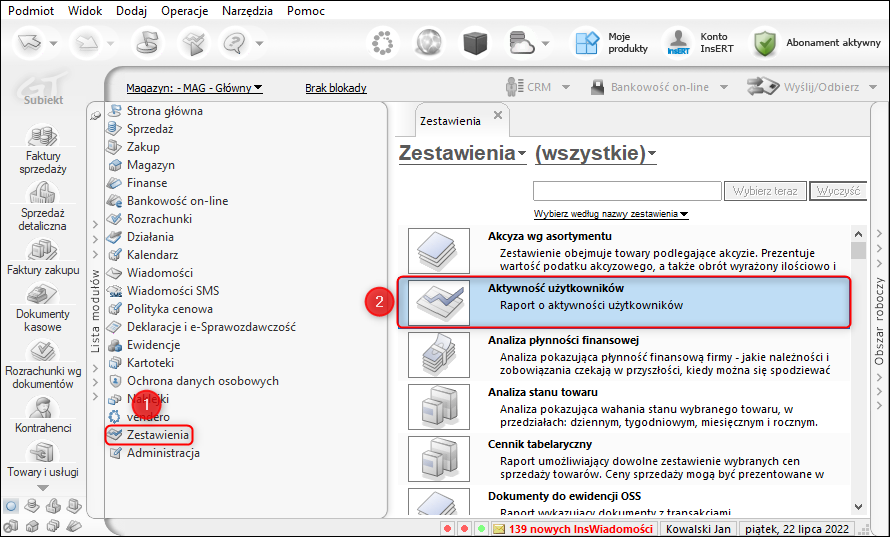The width and height of the screenshot is (890, 537).
Task: Open Kontrahenci shortcut icon
Action: click(x=43, y=408)
